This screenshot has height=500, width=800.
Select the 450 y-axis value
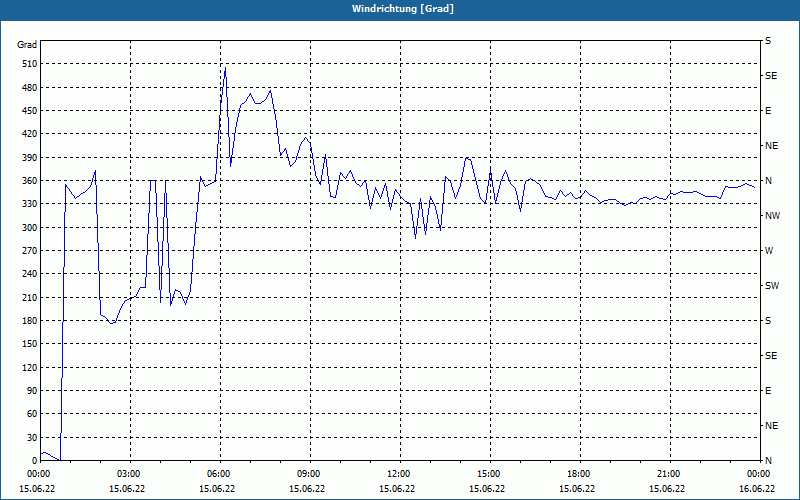pos(29,111)
